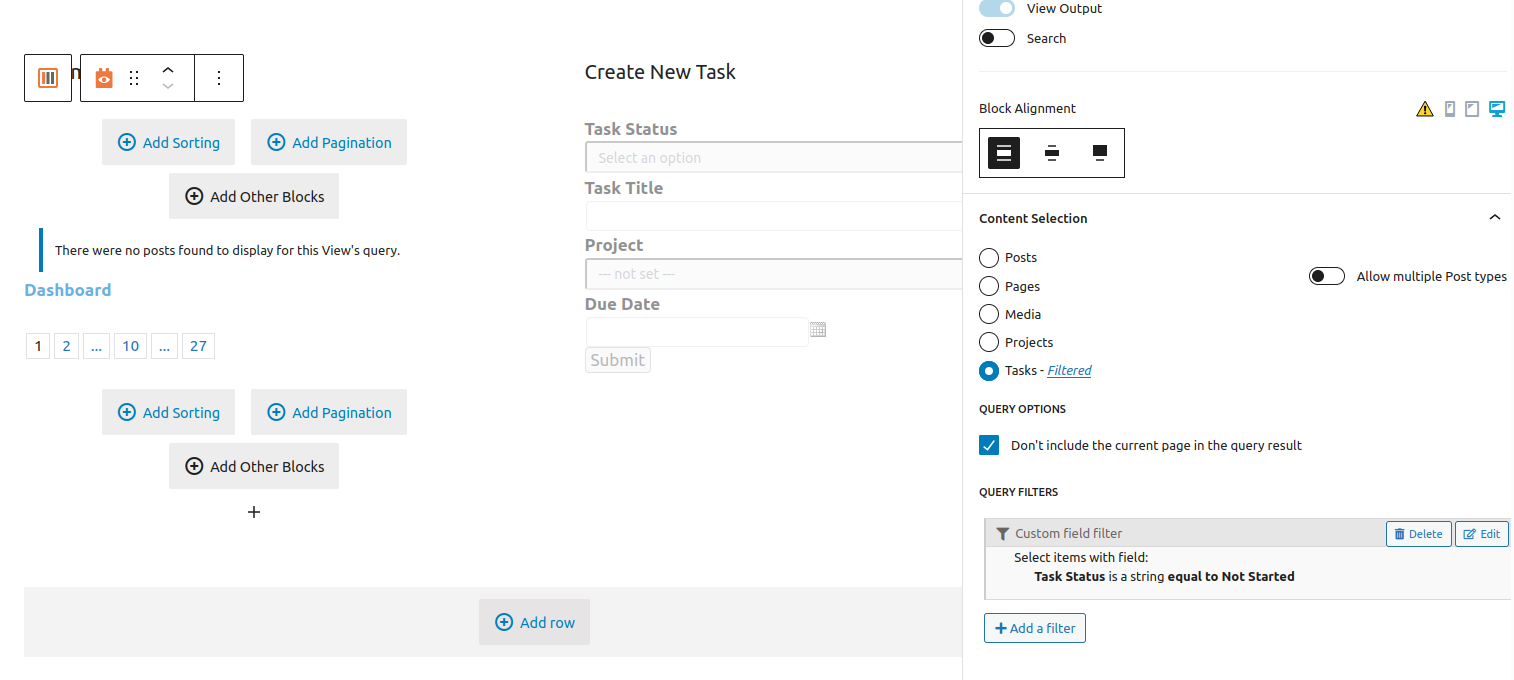Image resolution: width=1514 pixels, height=680 pixels.
Task: Select the parent columns block icon
Action: click(x=48, y=78)
